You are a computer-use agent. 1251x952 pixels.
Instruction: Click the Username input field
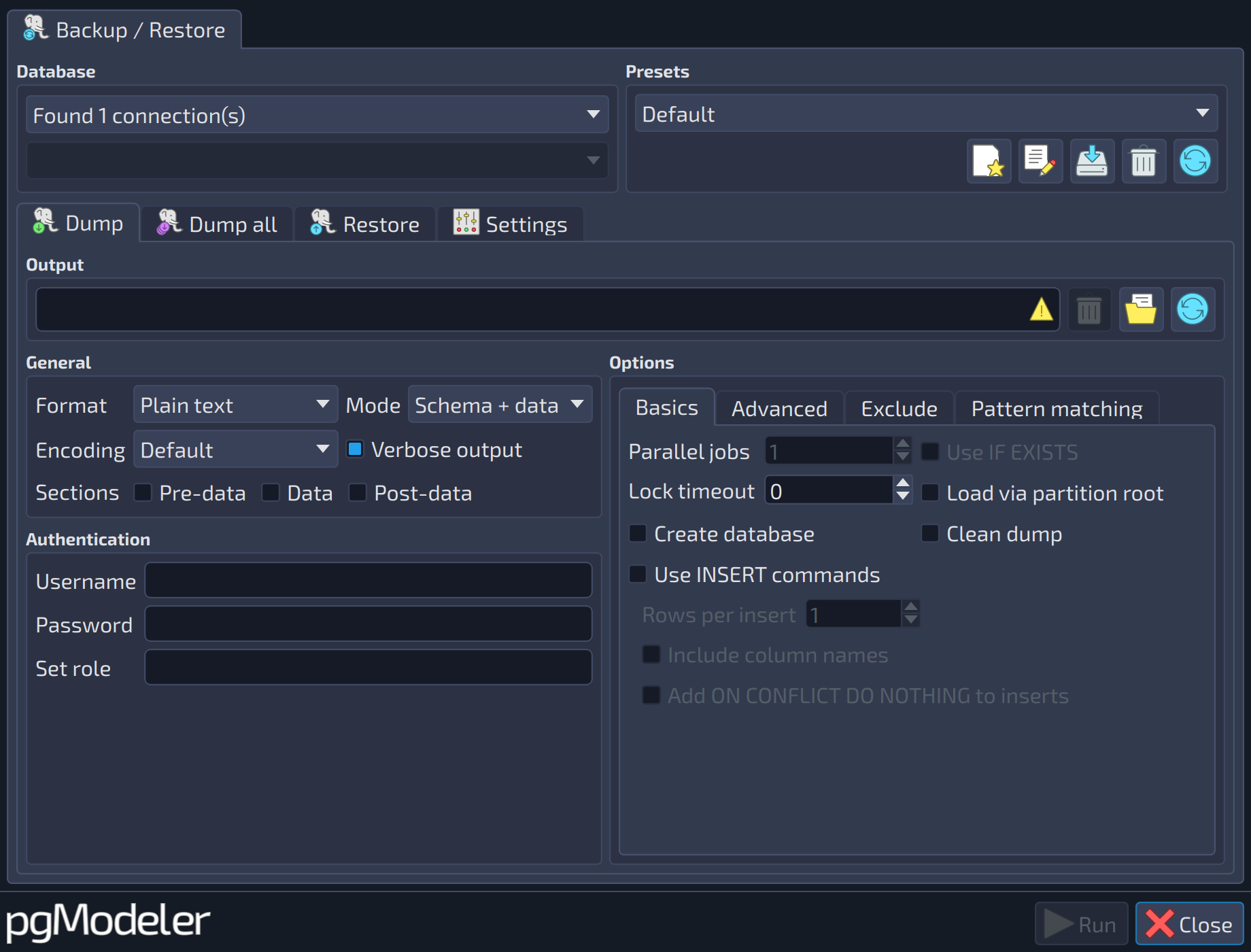tap(368, 581)
